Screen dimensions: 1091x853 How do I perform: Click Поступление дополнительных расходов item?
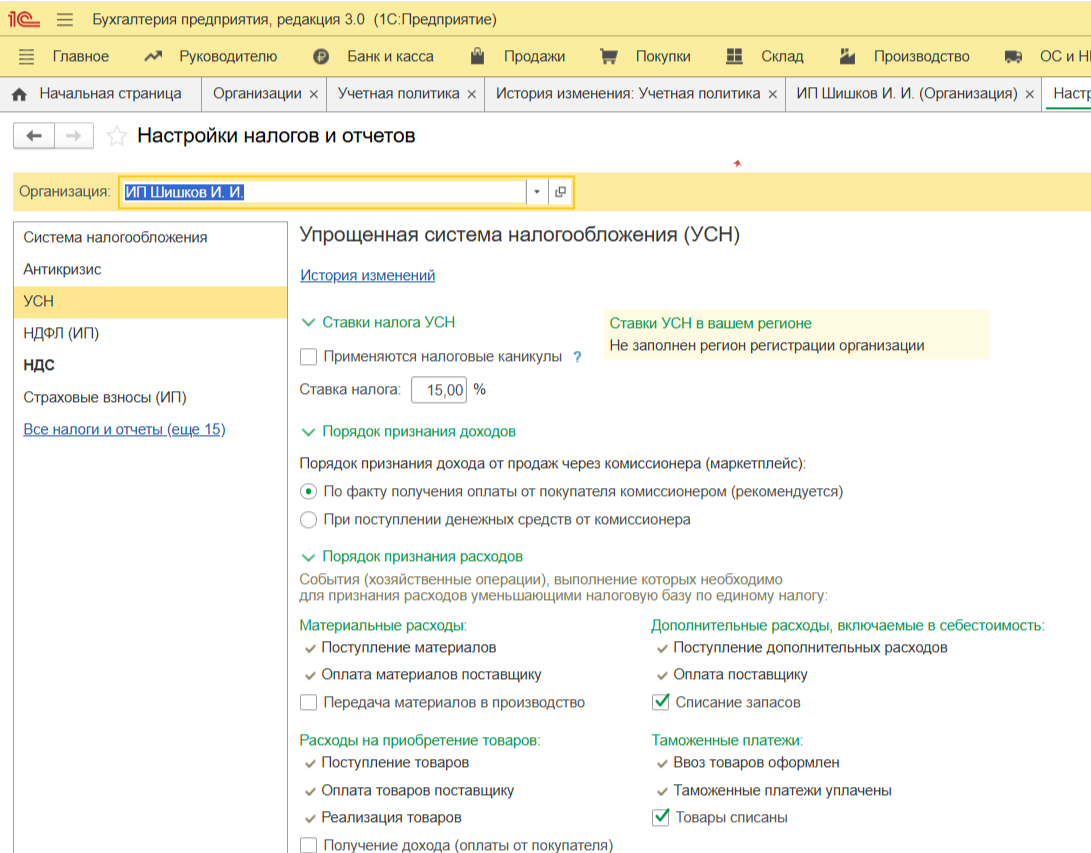point(810,648)
